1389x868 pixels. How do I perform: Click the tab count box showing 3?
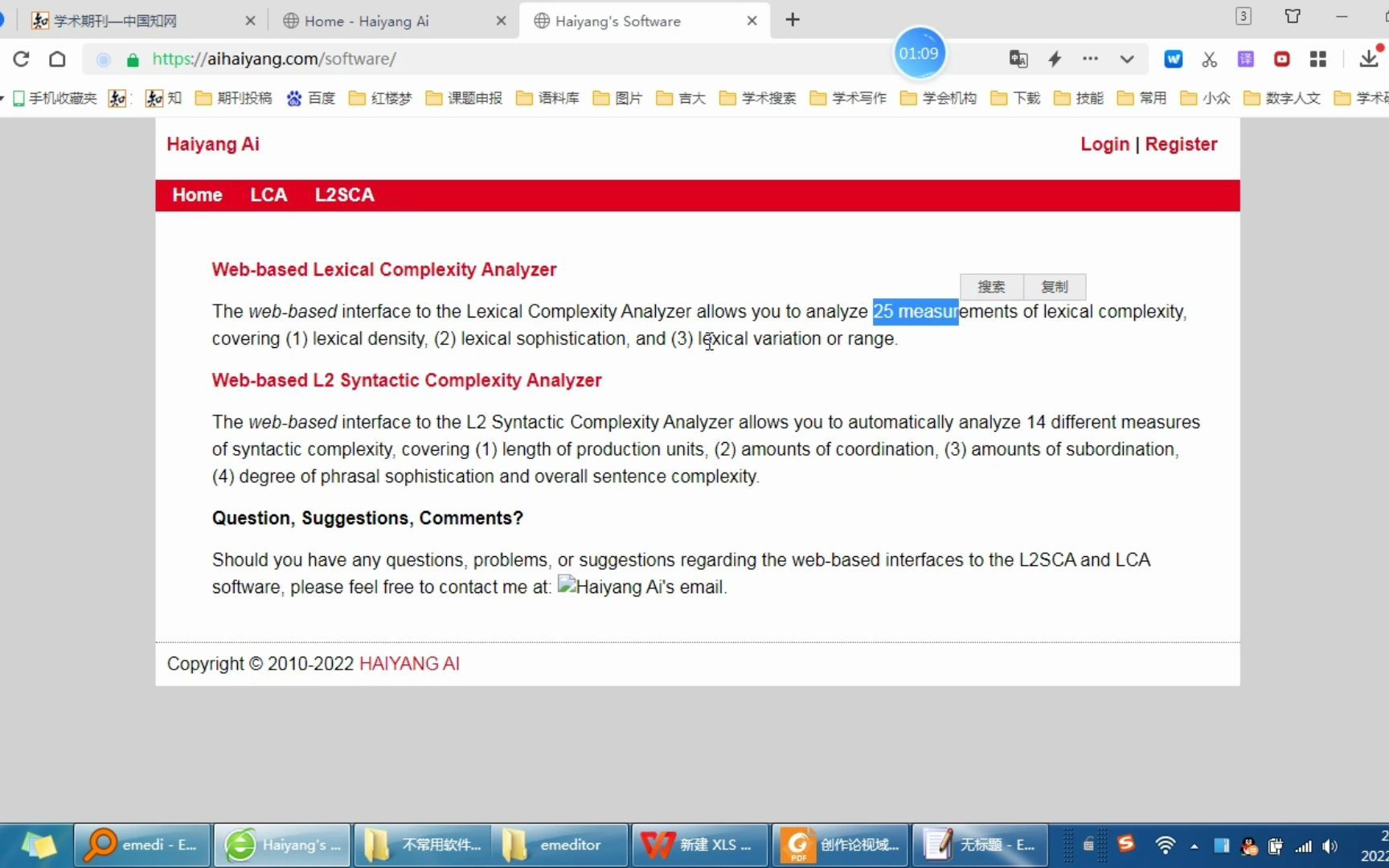point(1244,16)
